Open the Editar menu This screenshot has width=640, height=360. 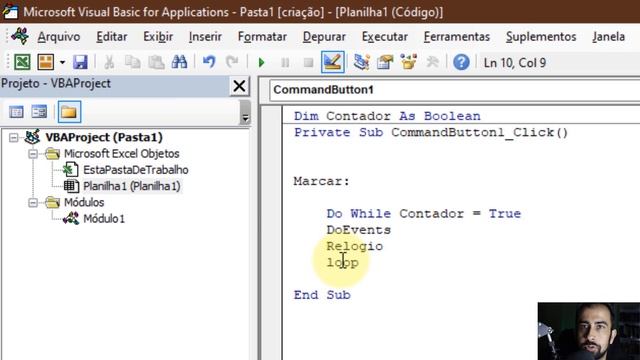111,37
